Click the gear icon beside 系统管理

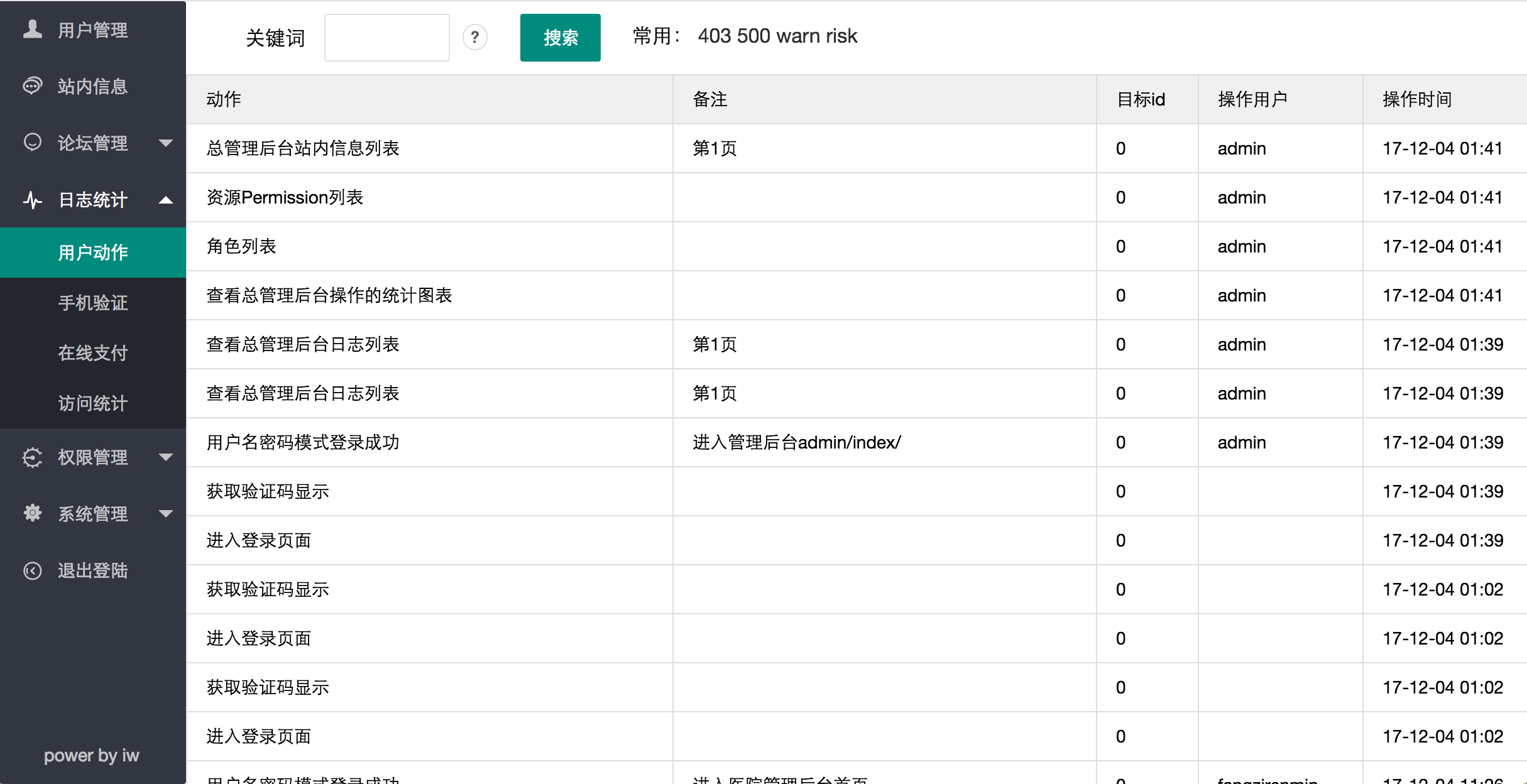point(33,513)
